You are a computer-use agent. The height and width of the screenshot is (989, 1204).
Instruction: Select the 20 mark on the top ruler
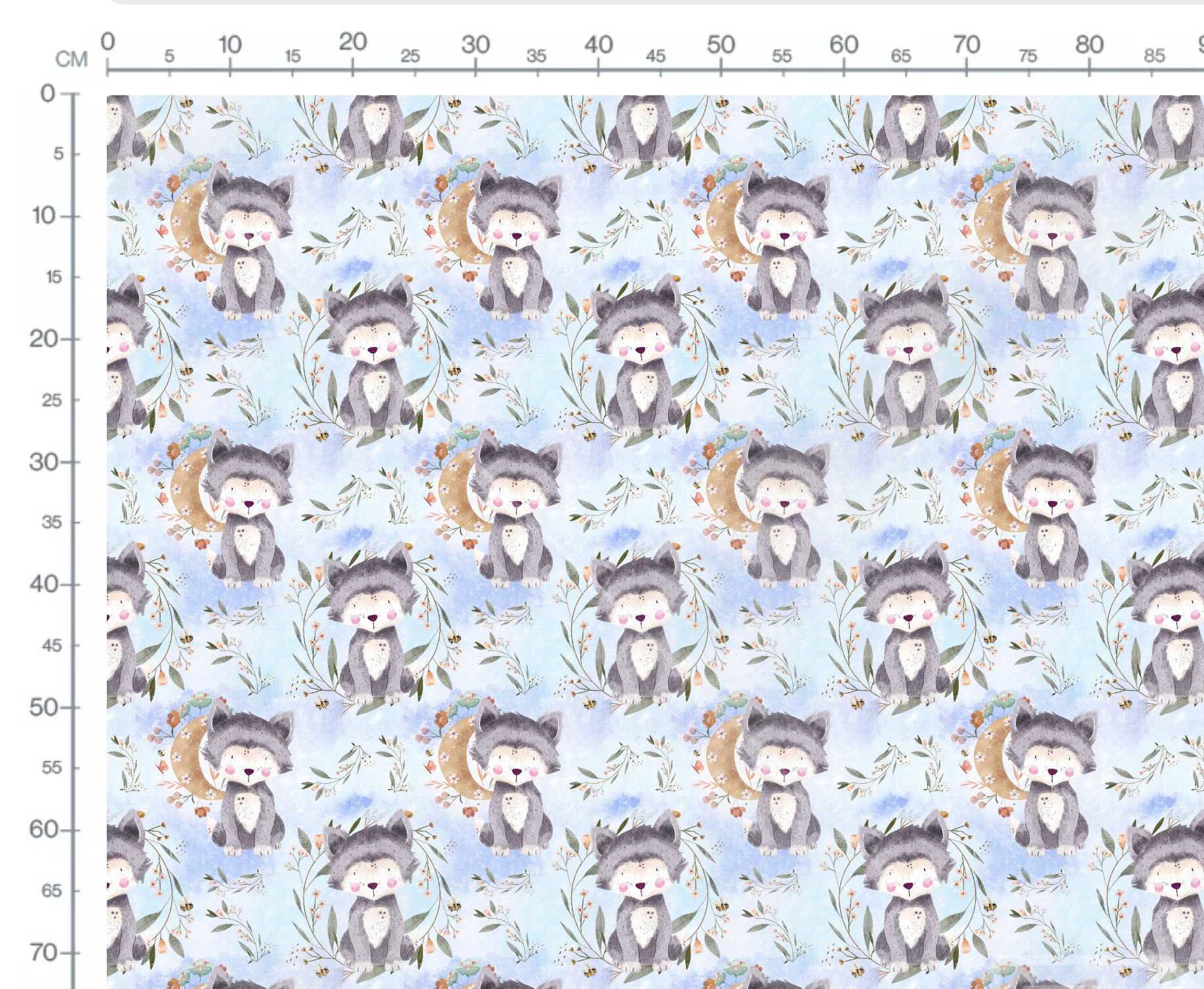tap(352, 42)
